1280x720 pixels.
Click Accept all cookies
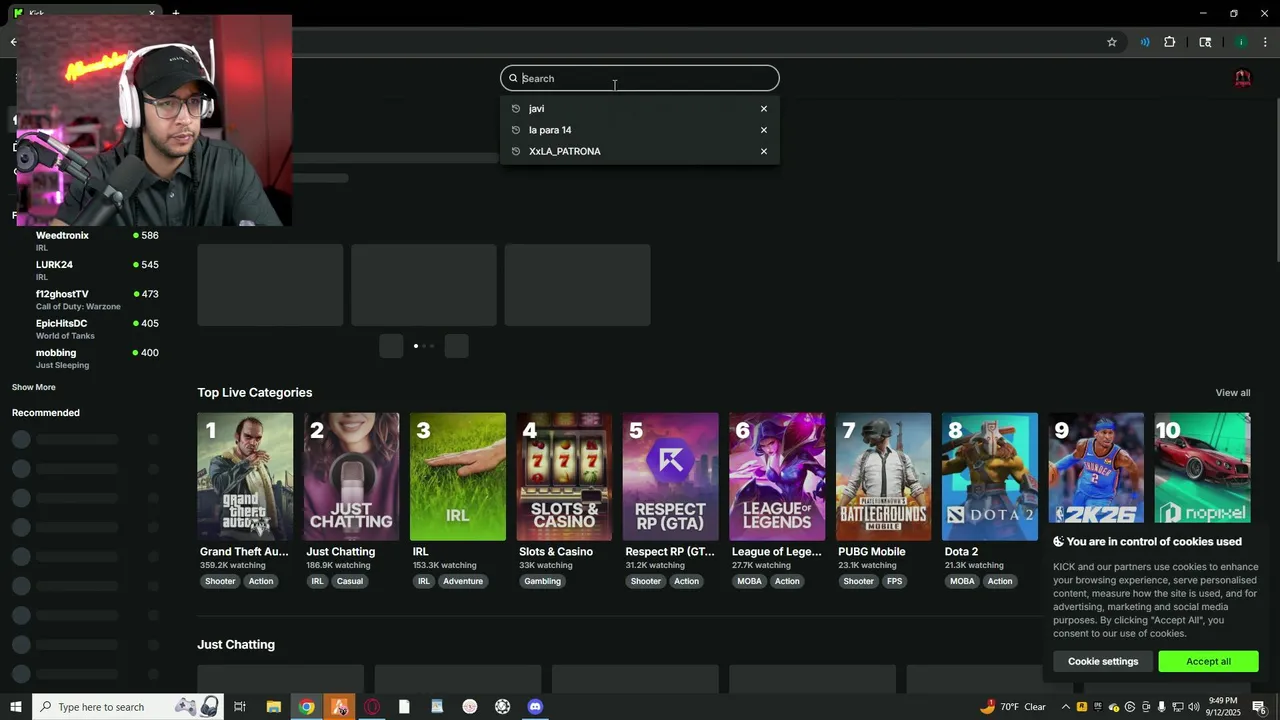pyautogui.click(x=1208, y=661)
